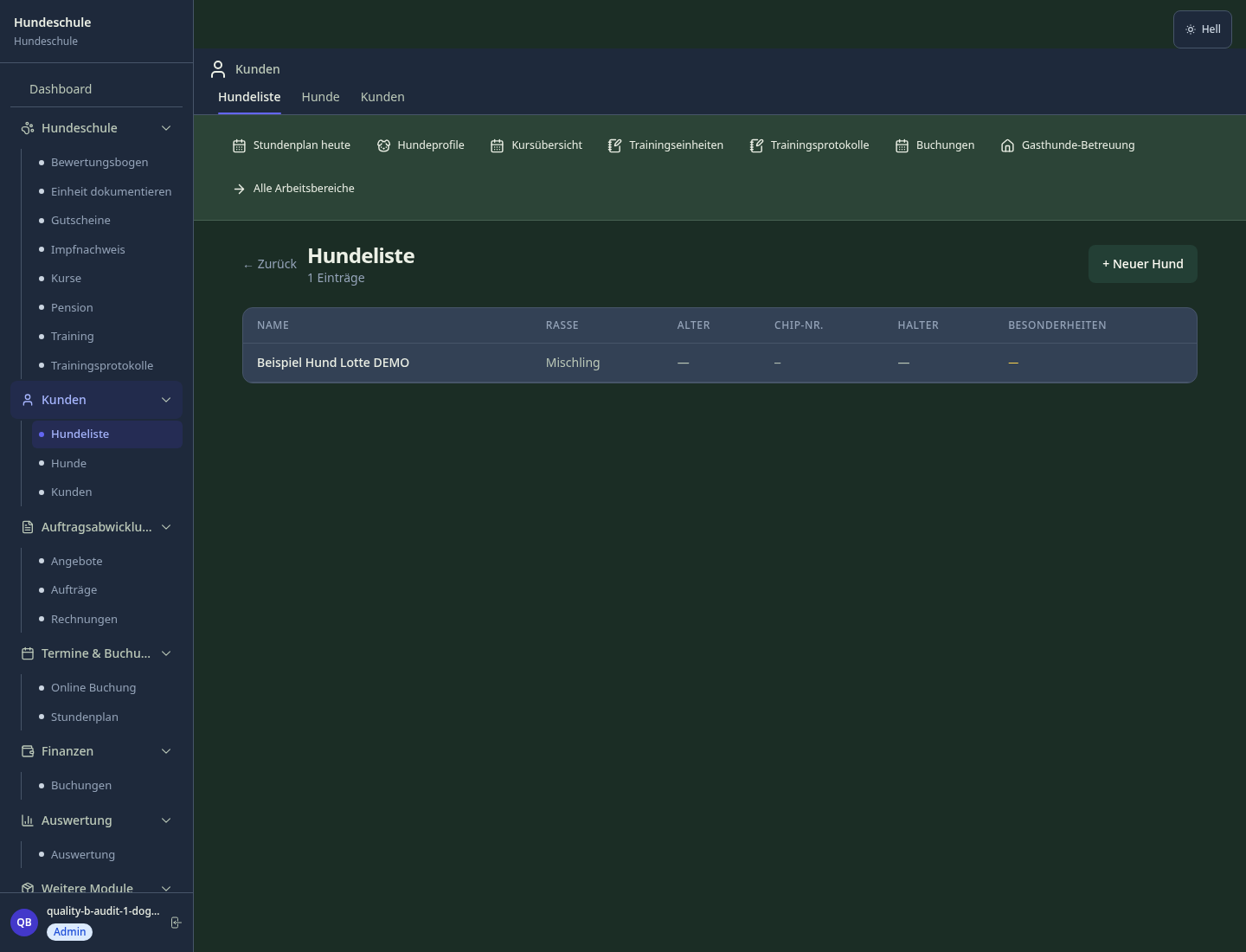Click the Auswertung bar chart icon in sidebar
1246x952 pixels.
click(28, 820)
